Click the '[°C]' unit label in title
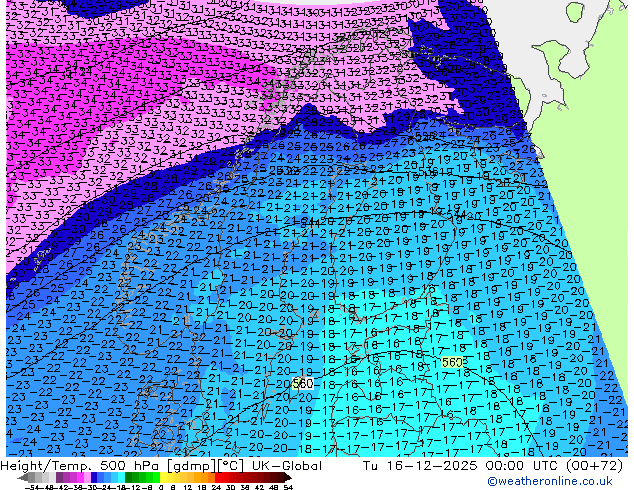This screenshot has height=490, width=634. click(x=231, y=466)
